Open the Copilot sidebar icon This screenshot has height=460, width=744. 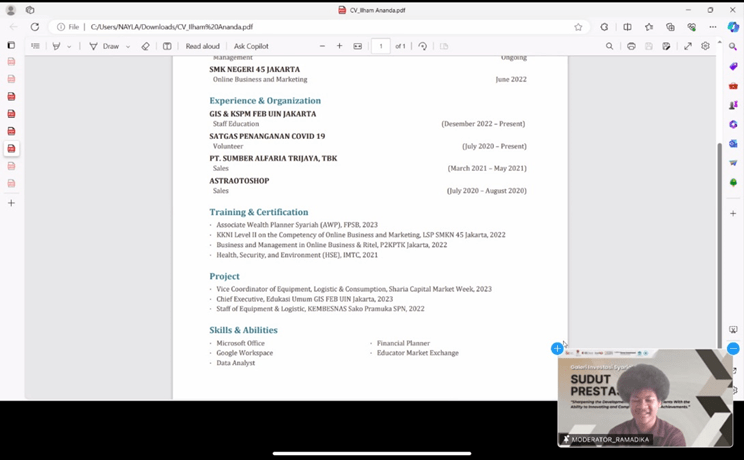click(733, 27)
